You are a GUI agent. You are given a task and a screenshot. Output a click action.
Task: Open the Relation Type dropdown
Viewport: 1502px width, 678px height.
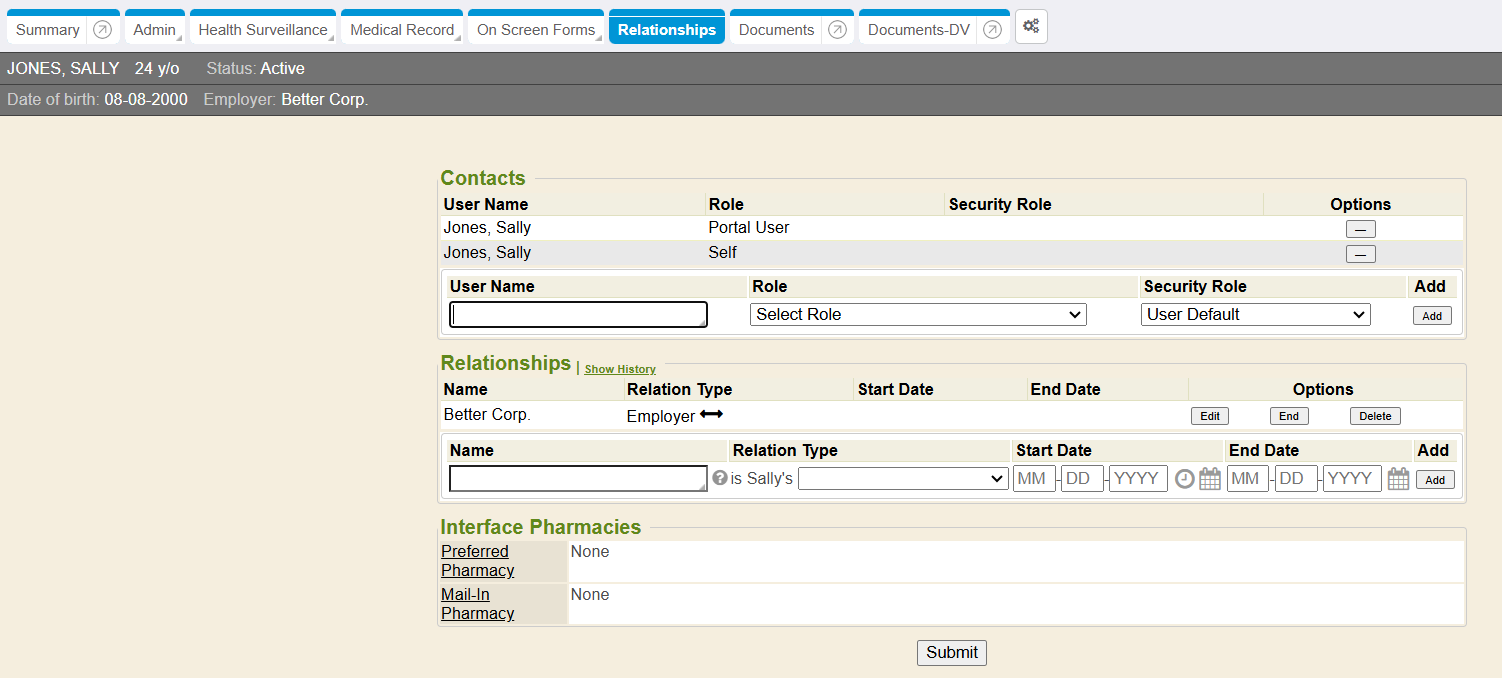click(x=902, y=479)
